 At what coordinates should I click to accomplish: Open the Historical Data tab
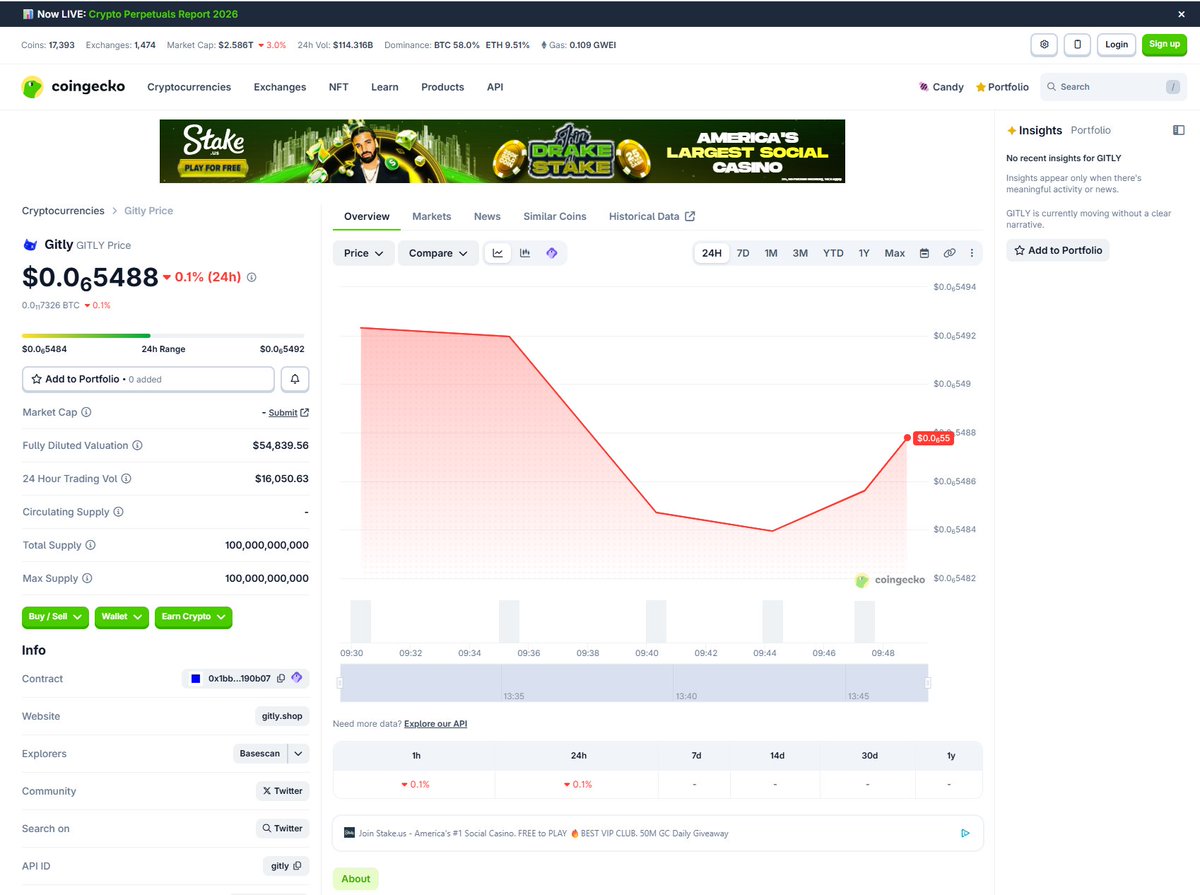[x=652, y=216]
